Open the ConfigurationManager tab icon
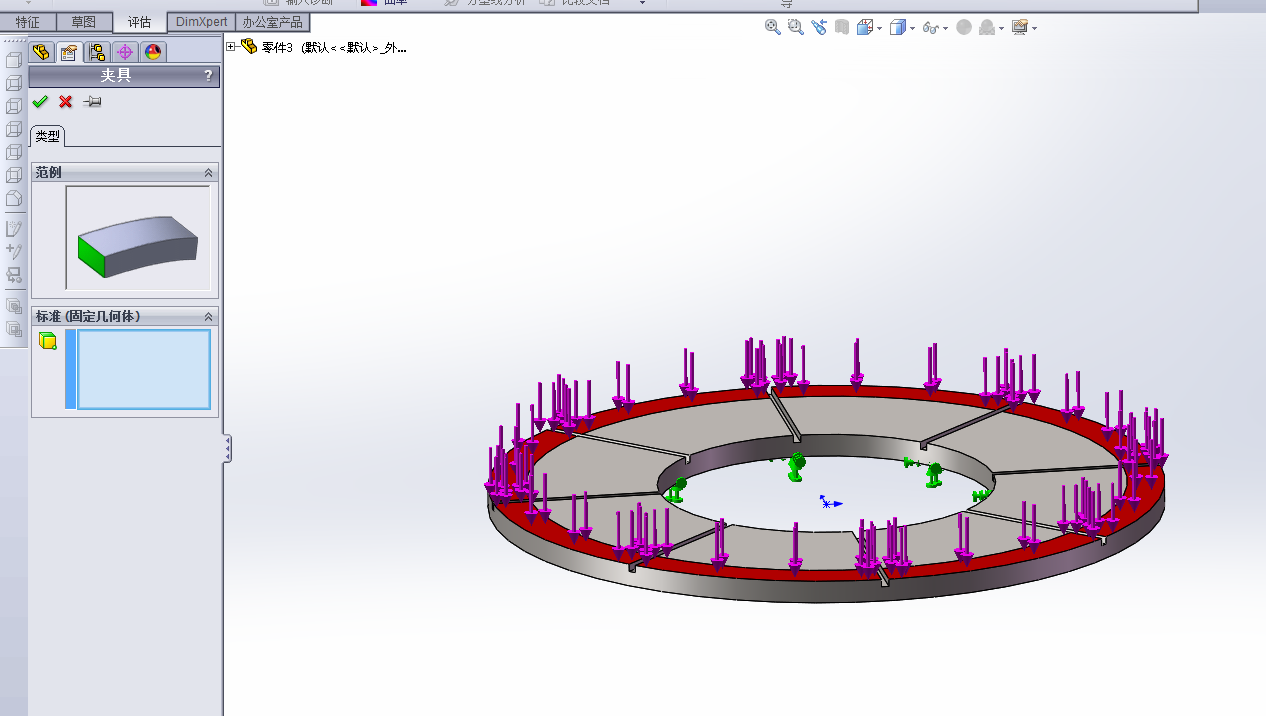 tap(97, 52)
